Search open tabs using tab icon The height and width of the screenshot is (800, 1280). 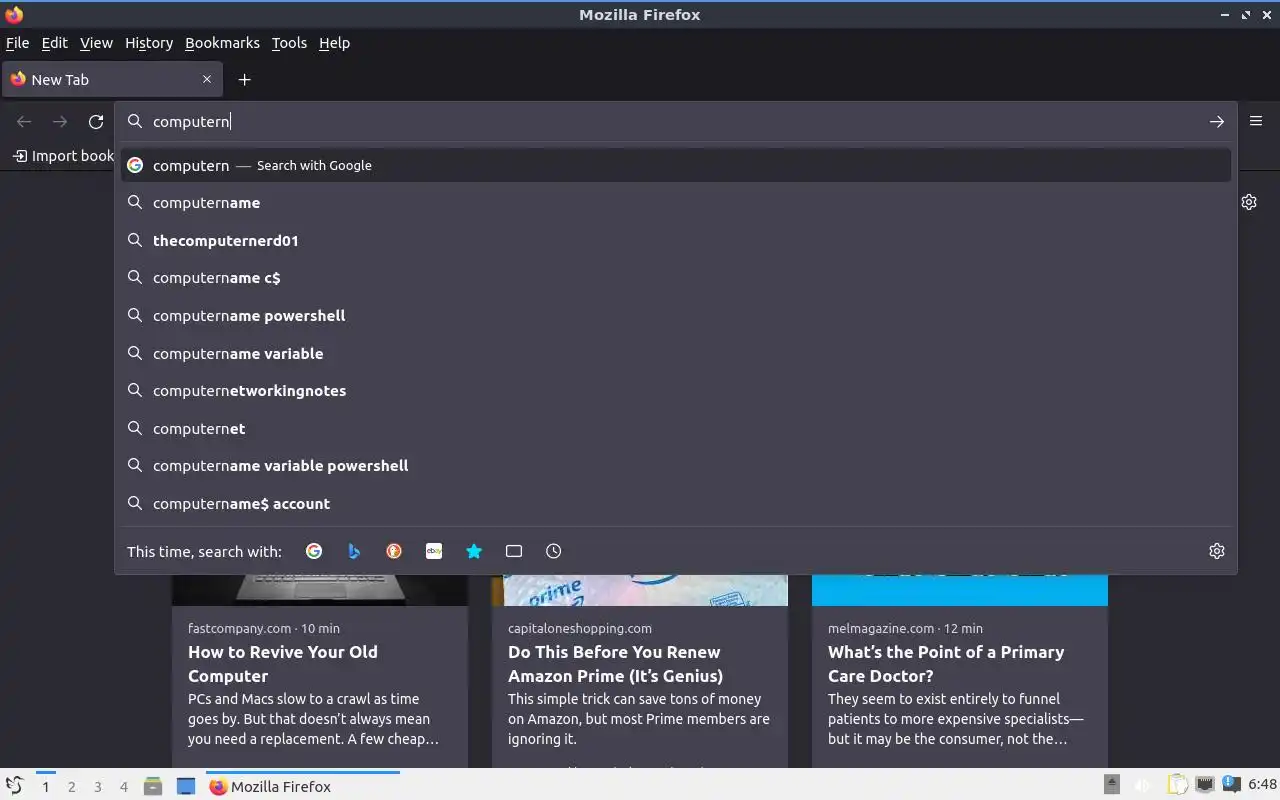tap(514, 551)
